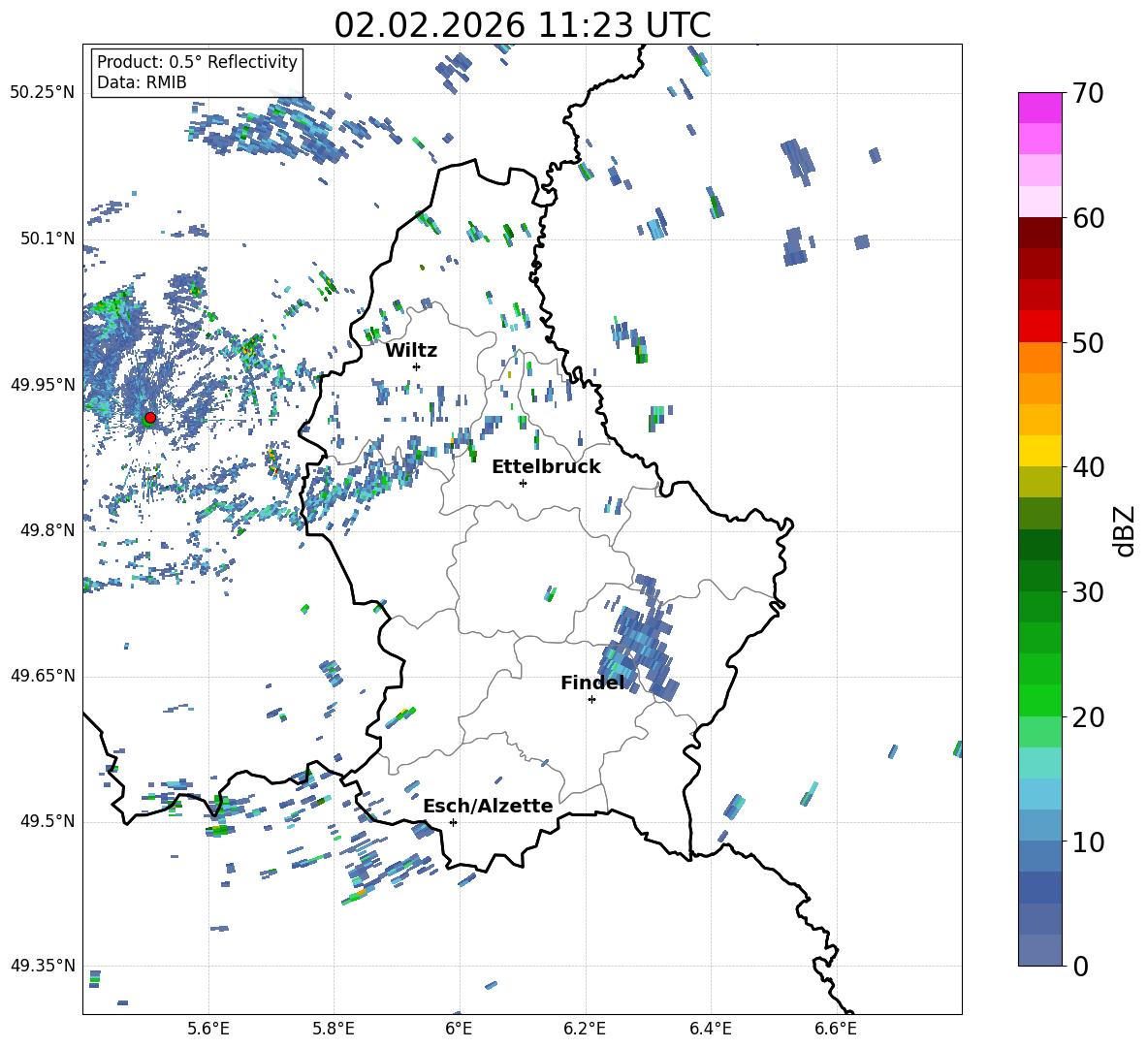Pick the yellow swatch in colorbar

click(1040, 451)
